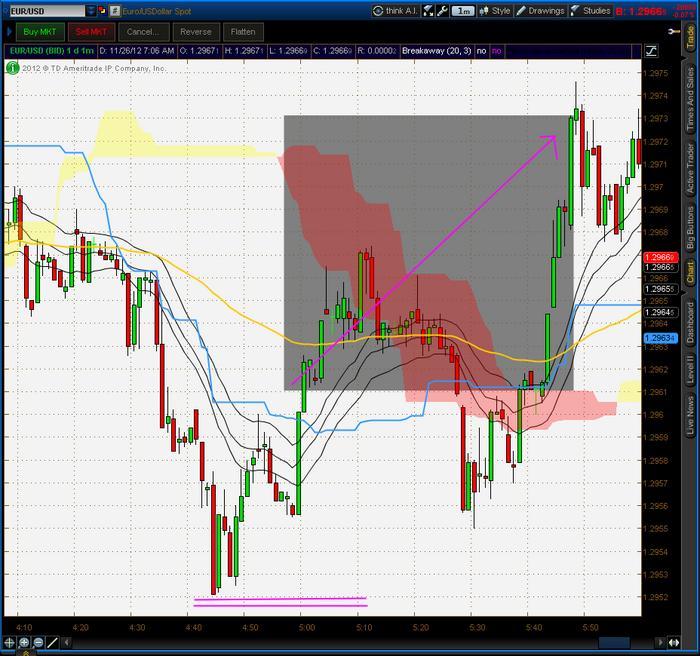700x656 pixels.
Task: Click the time axis scrollbar thumb
Action: point(614,643)
